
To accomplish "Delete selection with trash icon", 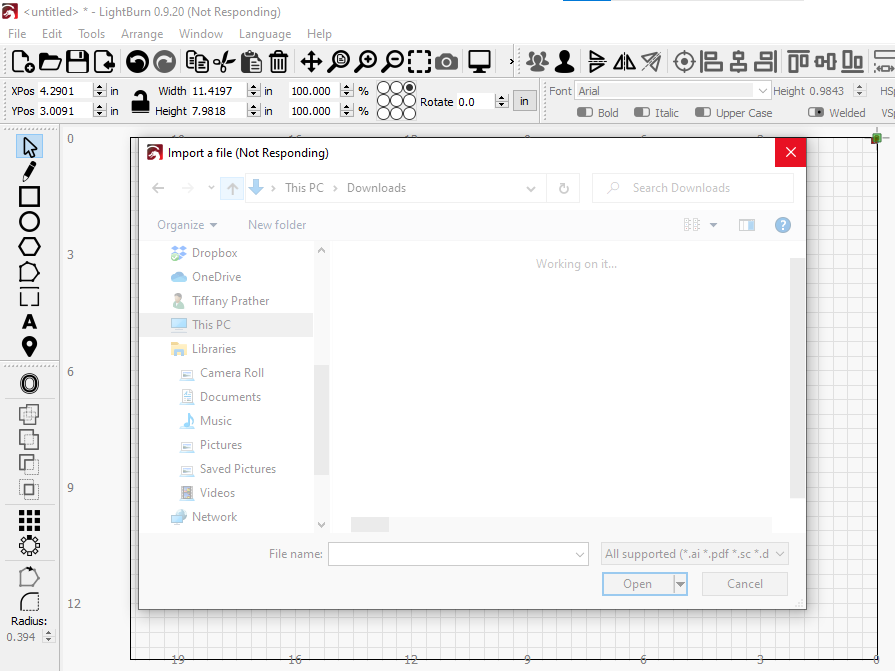I will [279, 61].
